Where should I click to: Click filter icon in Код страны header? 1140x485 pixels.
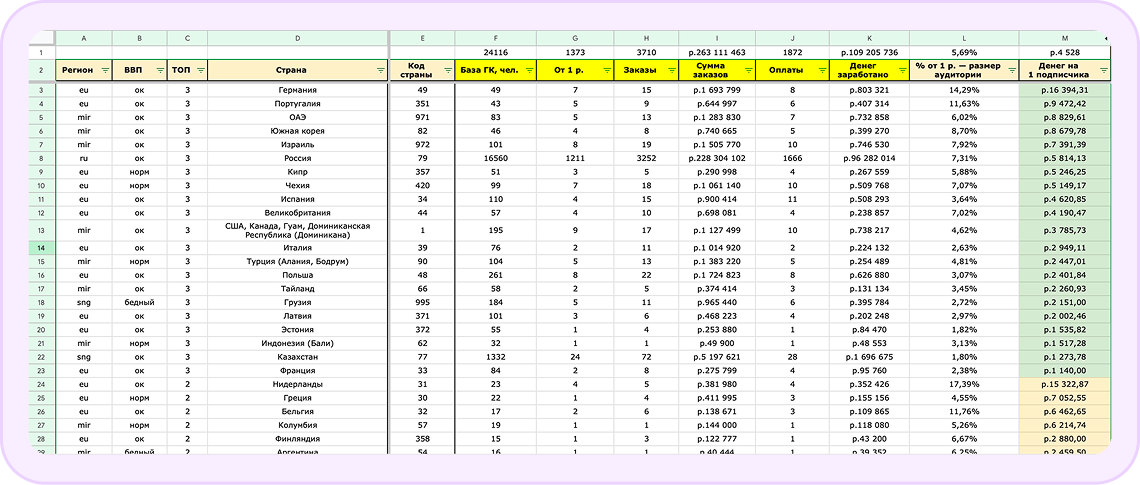447,71
